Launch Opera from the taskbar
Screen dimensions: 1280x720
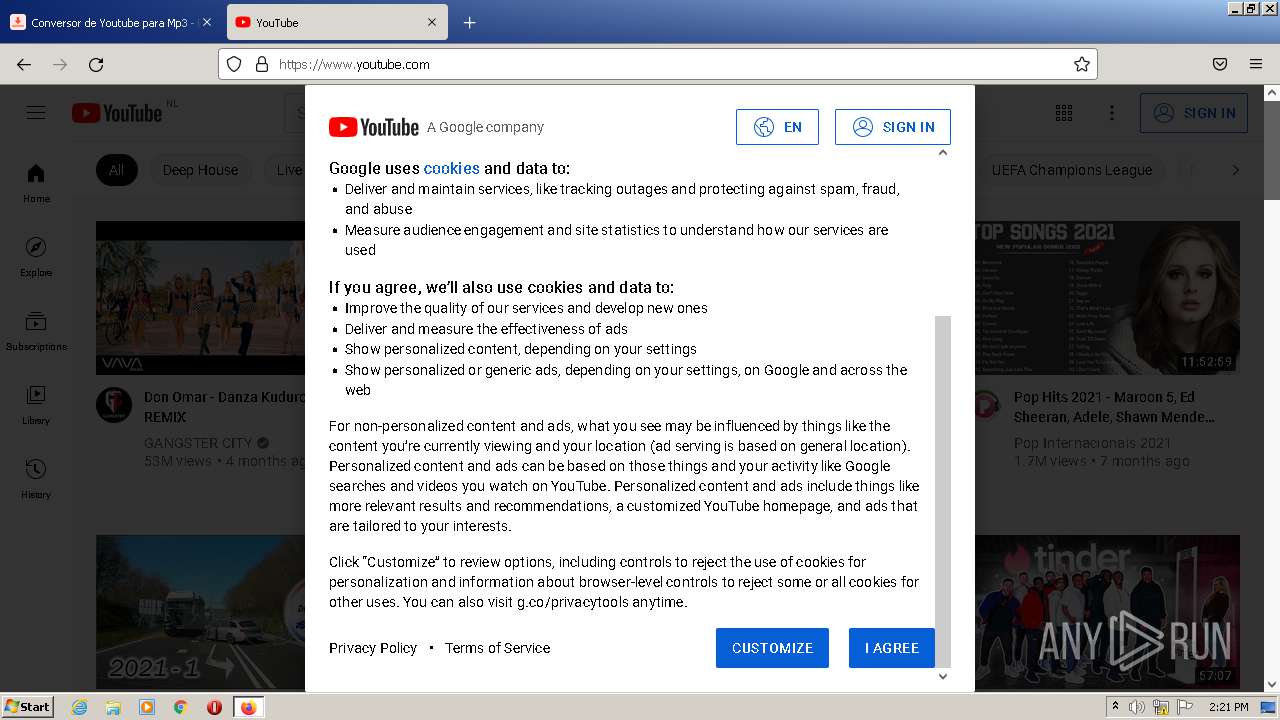pos(214,707)
